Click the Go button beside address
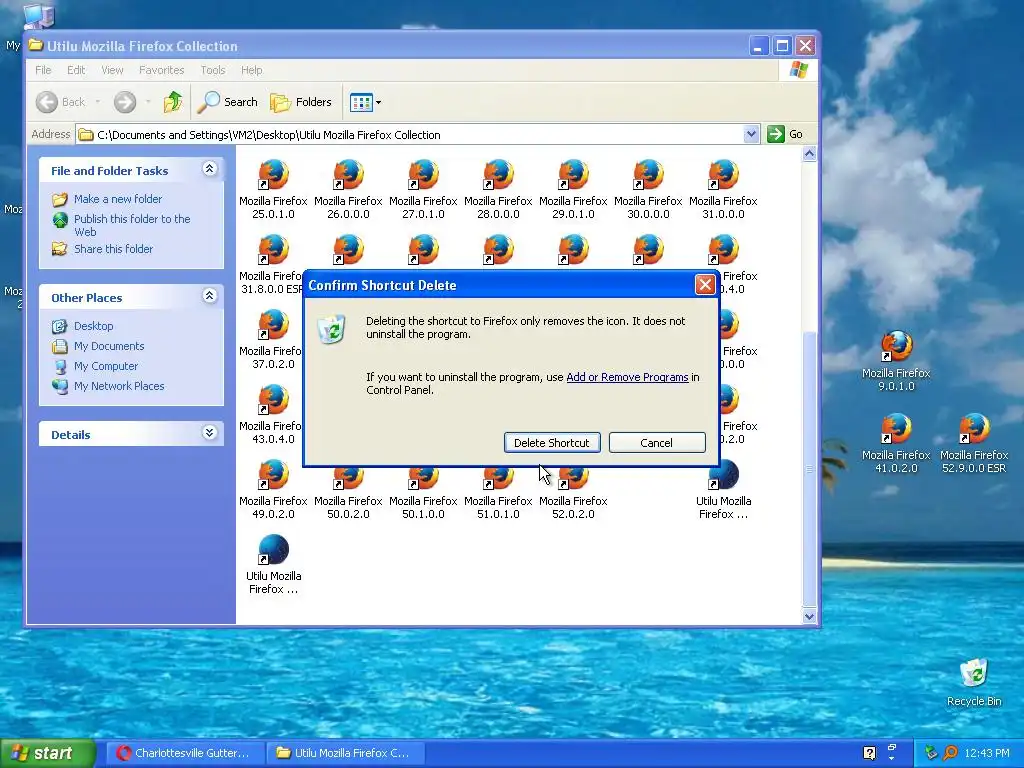 [786, 134]
